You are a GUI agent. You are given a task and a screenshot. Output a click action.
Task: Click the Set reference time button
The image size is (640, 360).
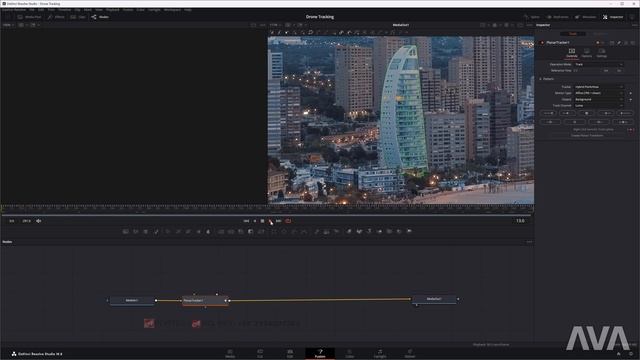[606, 71]
